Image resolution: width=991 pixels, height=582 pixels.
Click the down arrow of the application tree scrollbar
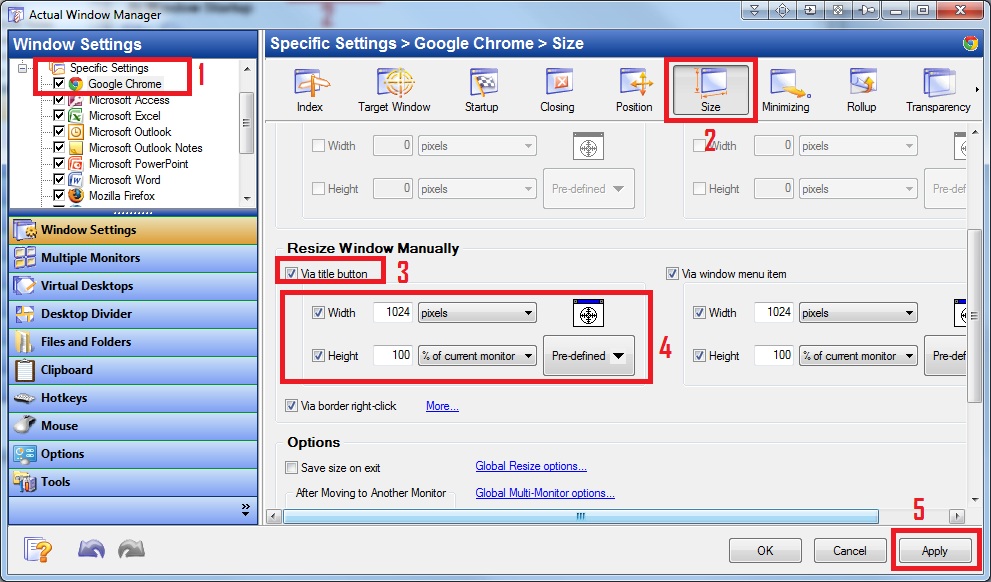247,198
